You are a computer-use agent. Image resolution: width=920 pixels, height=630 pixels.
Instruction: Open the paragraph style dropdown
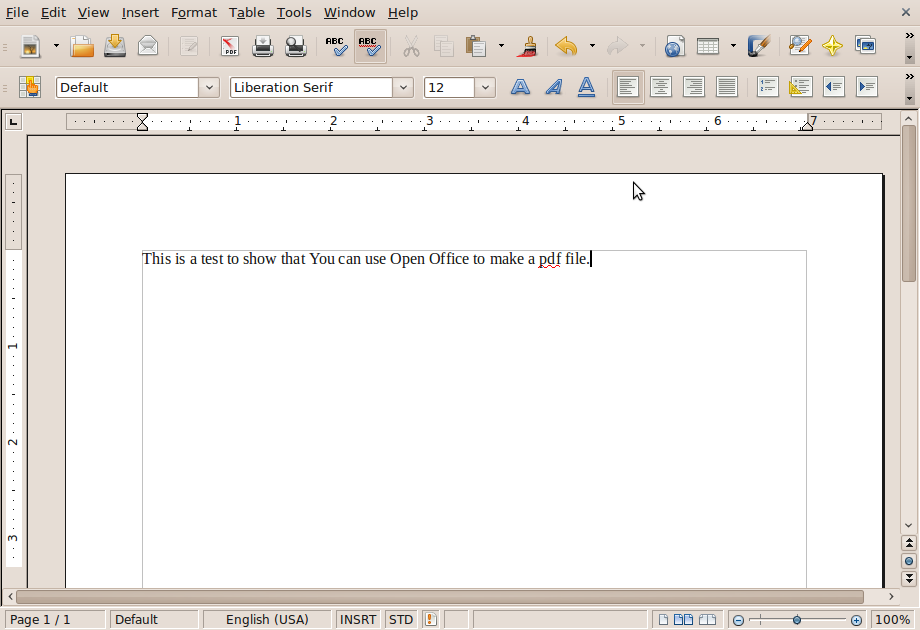point(209,87)
